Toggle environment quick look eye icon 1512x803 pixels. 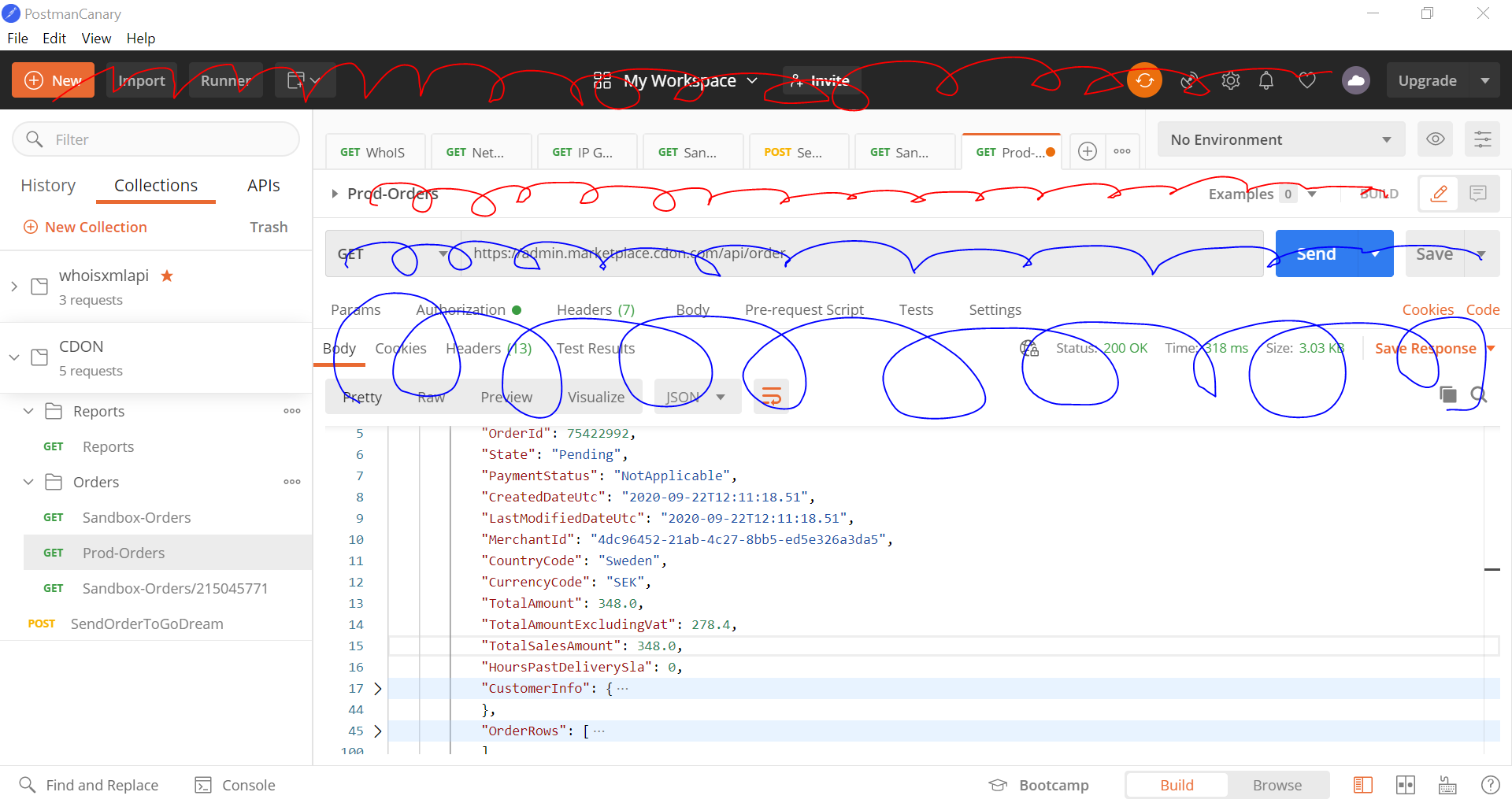(x=1435, y=139)
